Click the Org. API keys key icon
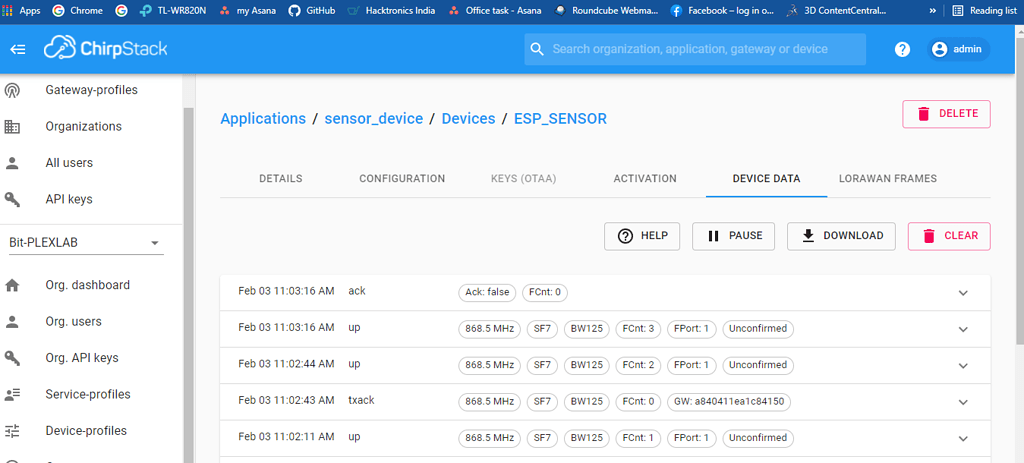This screenshot has width=1024, height=463. pos(12,359)
